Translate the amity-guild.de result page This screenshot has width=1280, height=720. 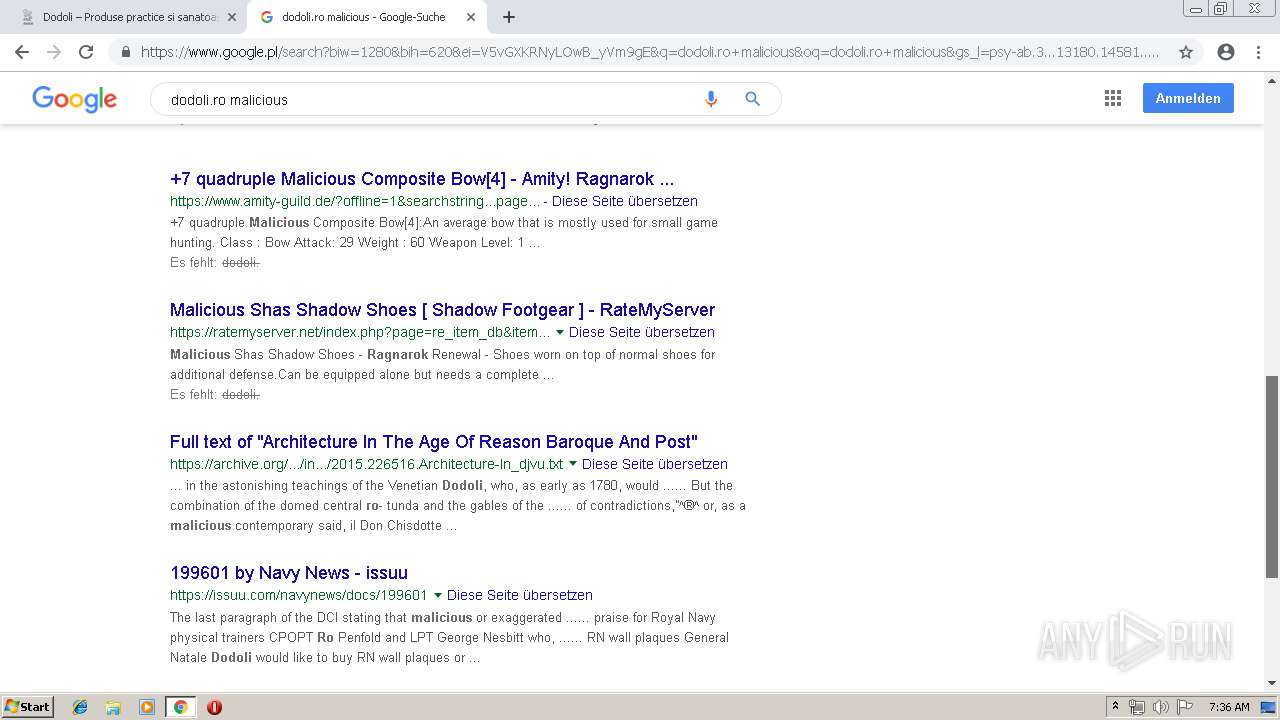625,201
